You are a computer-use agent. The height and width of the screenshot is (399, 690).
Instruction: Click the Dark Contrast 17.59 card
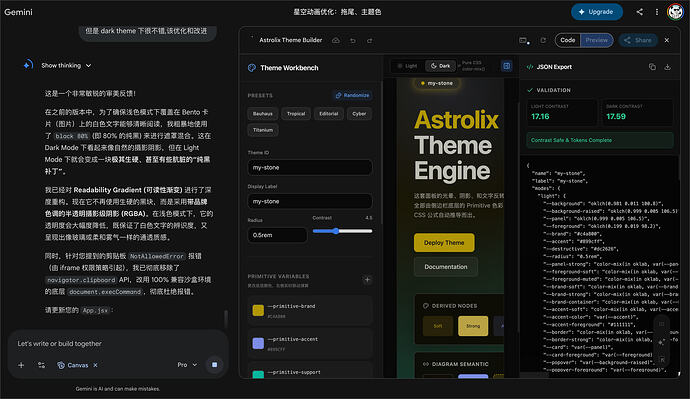pyautogui.click(x=637, y=113)
